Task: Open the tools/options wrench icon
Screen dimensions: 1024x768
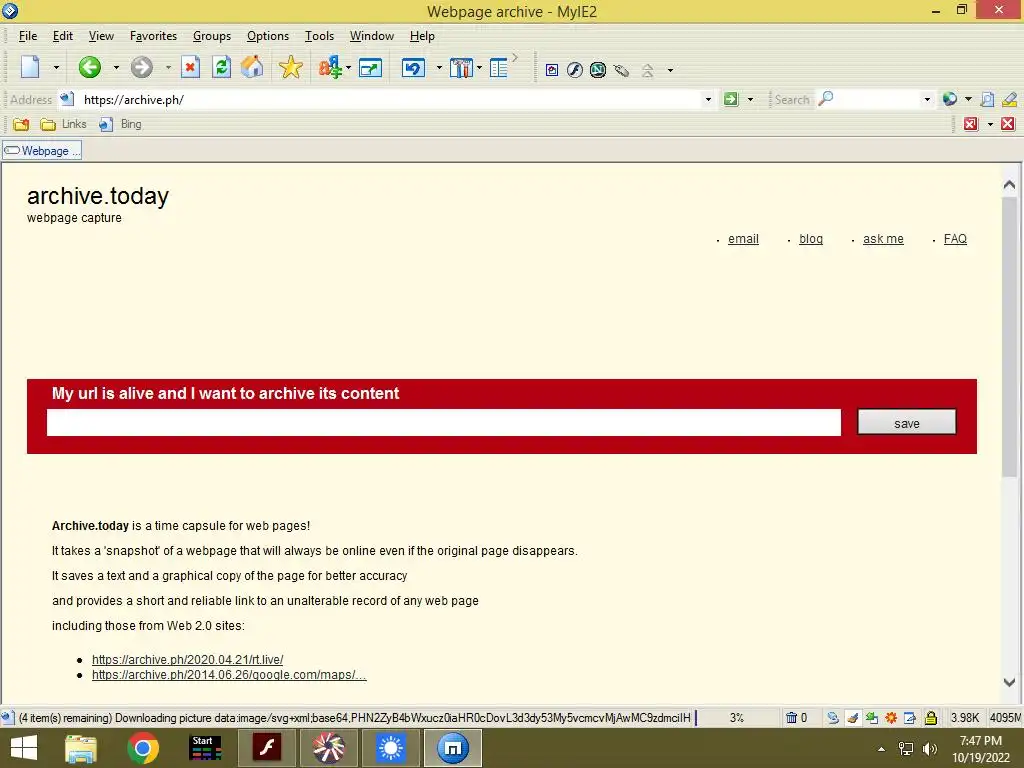Action: 461,68
